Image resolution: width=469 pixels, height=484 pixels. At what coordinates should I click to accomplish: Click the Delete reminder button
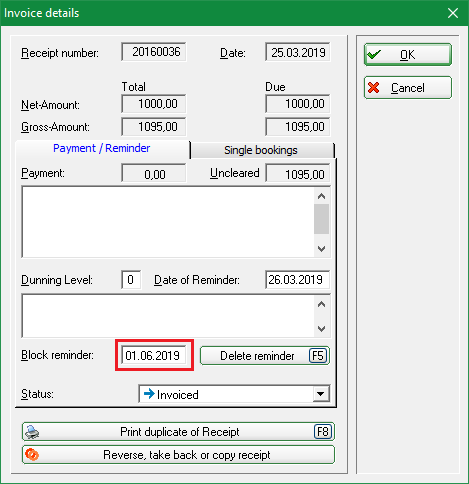pos(265,356)
